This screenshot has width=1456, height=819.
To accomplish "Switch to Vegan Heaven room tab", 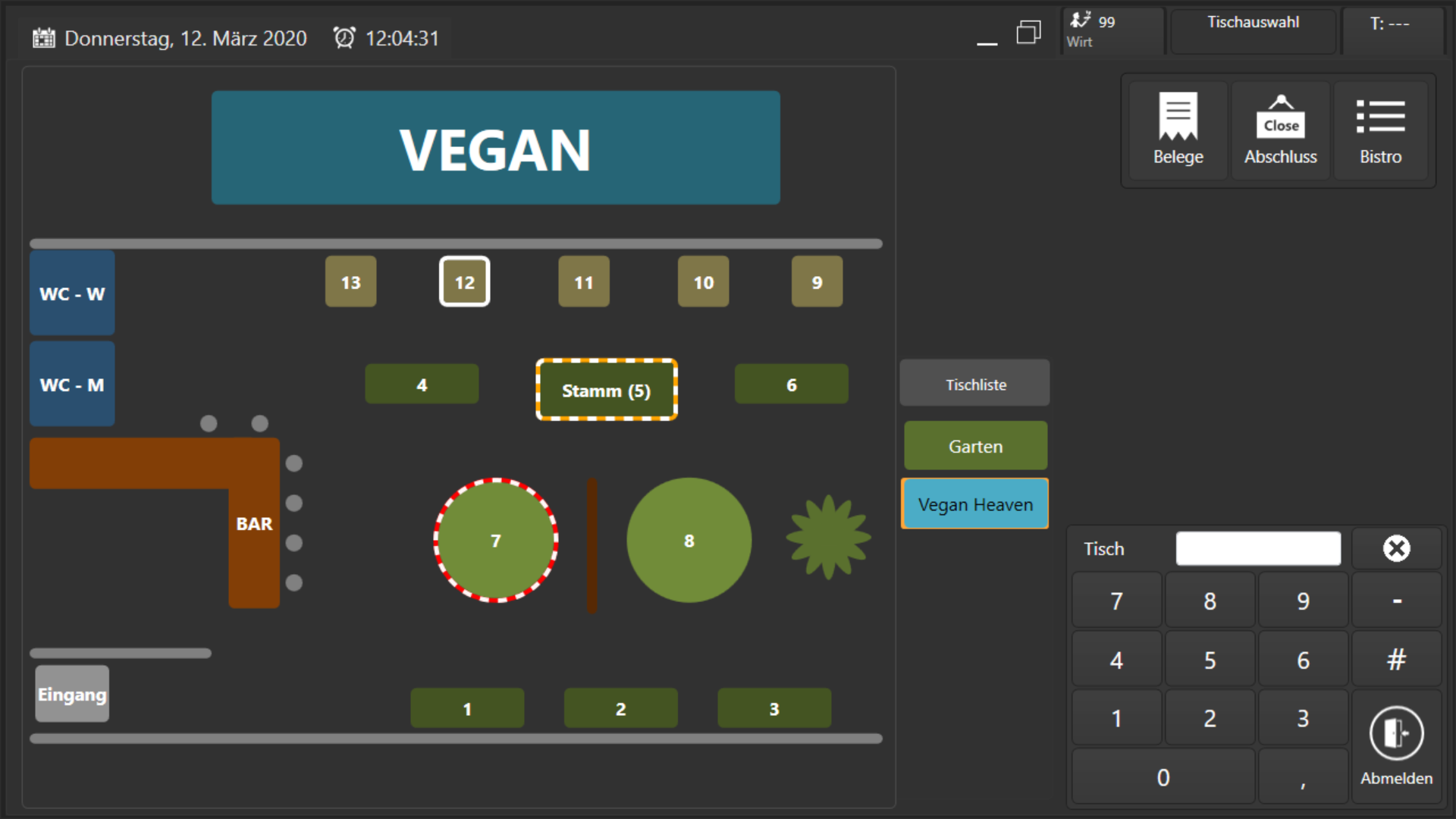I will tap(975, 504).
